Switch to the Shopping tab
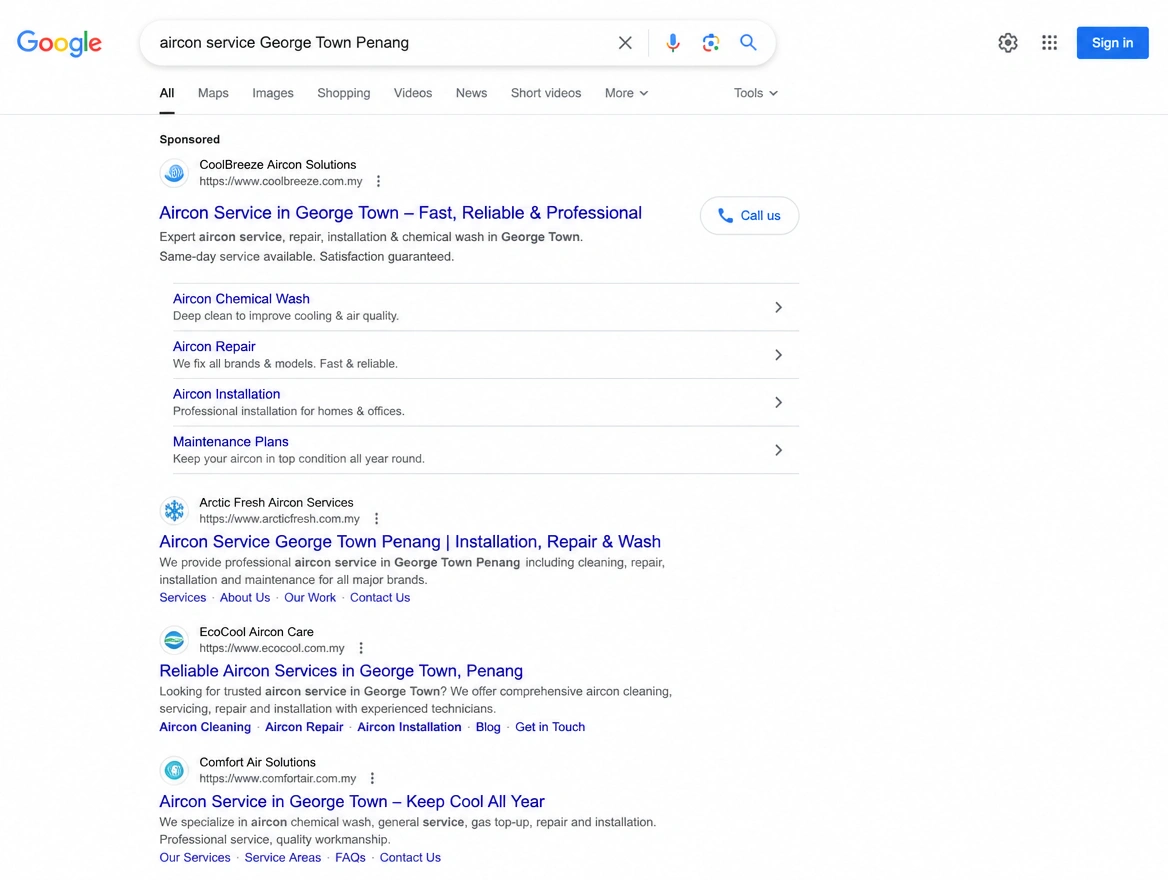 (x=343, y=93)
